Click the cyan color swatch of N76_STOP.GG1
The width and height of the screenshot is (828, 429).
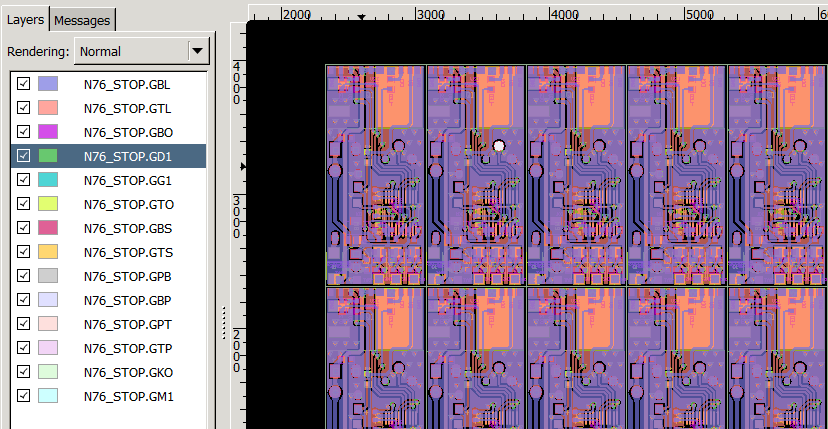pyautogui.click(x=48, y=180)
